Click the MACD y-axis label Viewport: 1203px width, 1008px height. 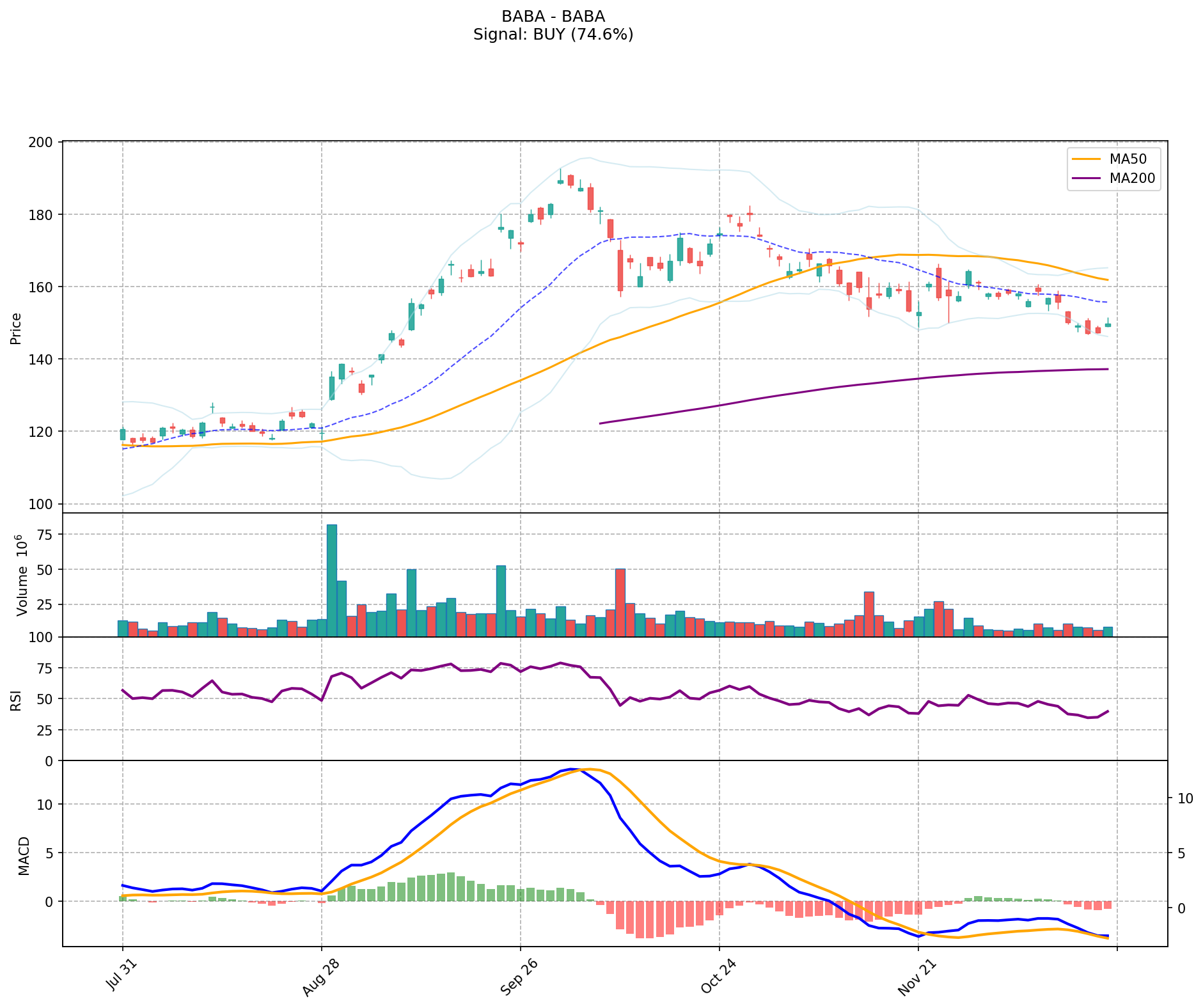click(24, 855)
